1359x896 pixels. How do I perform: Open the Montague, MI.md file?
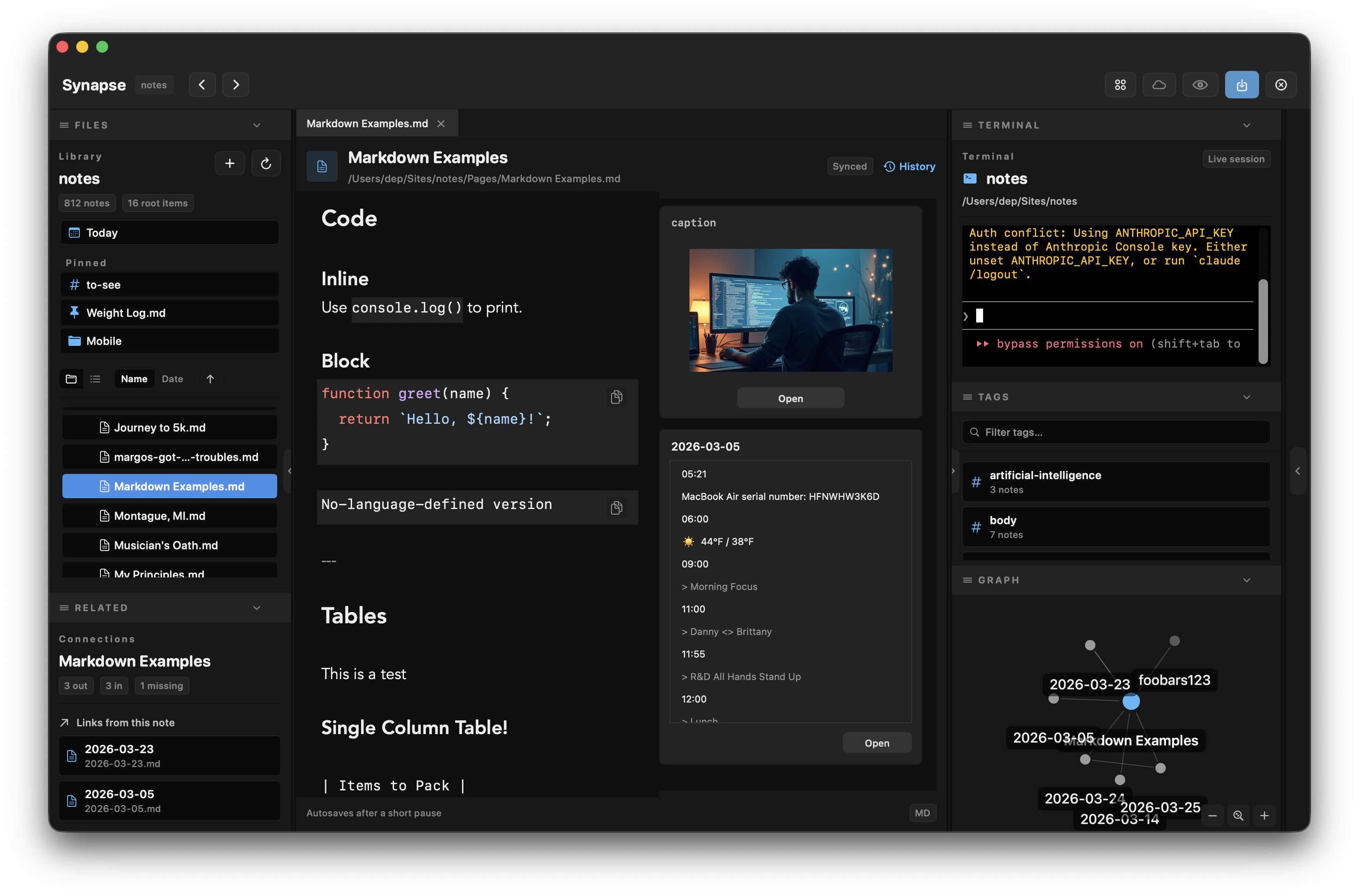pyautogui.click(x=159, y=516)
